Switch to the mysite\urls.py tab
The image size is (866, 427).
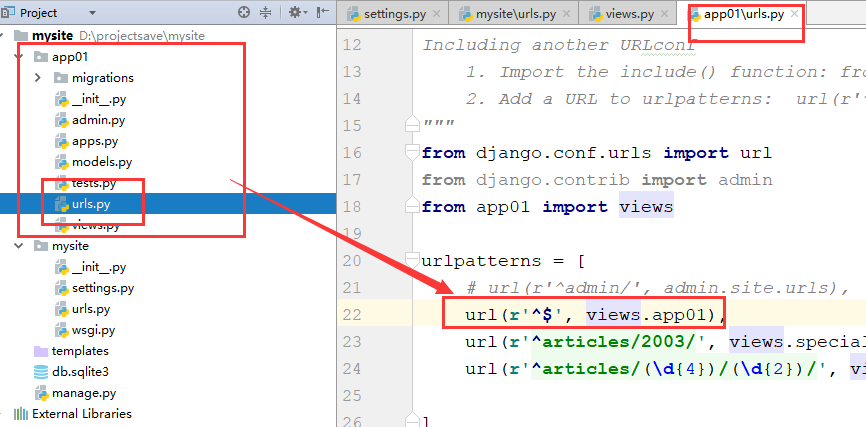click(x=516, y=14)
